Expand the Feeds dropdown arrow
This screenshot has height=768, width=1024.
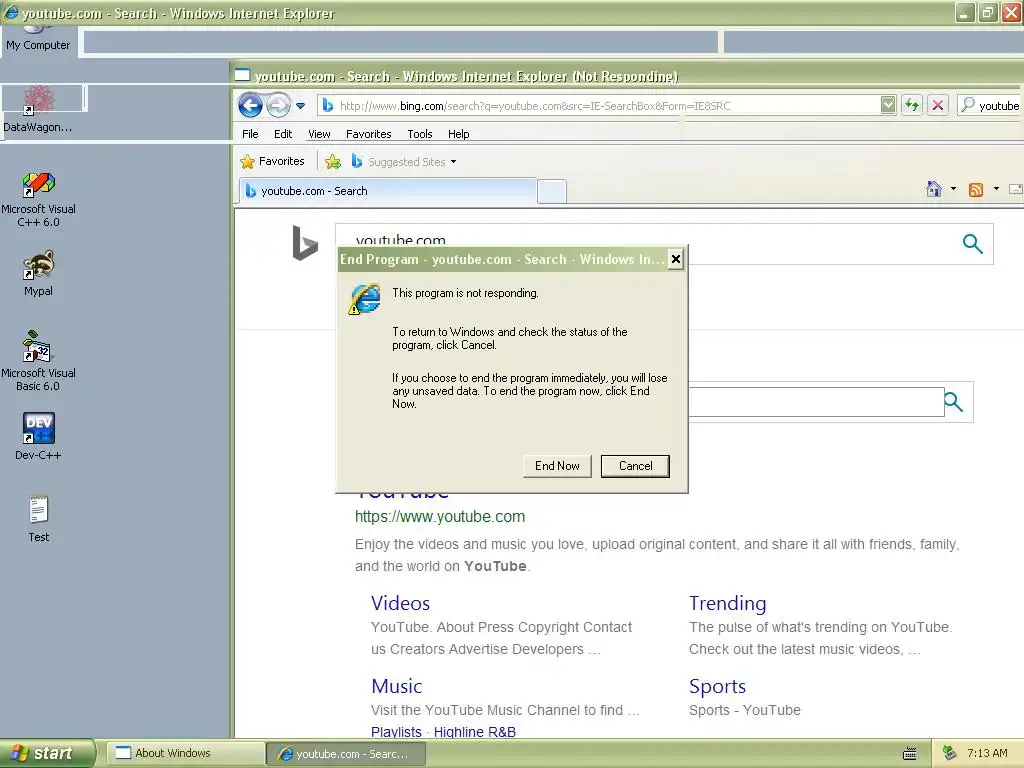[x=996, y=189]
